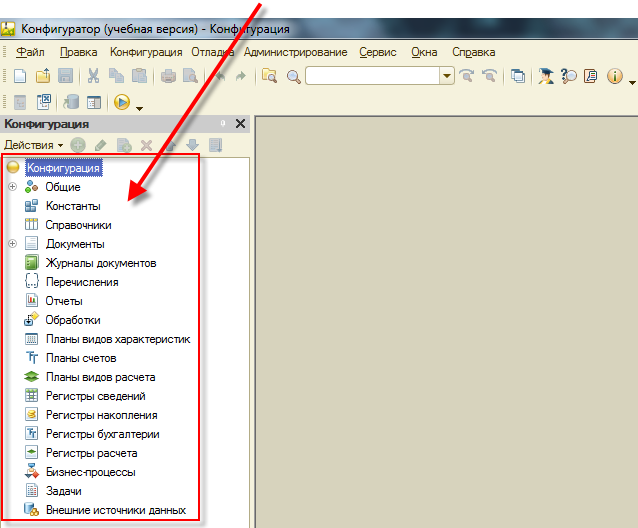The width and height of the screenshot is (638, 528).
Task: Expand the Документы tree node
Action: (12, 244)
